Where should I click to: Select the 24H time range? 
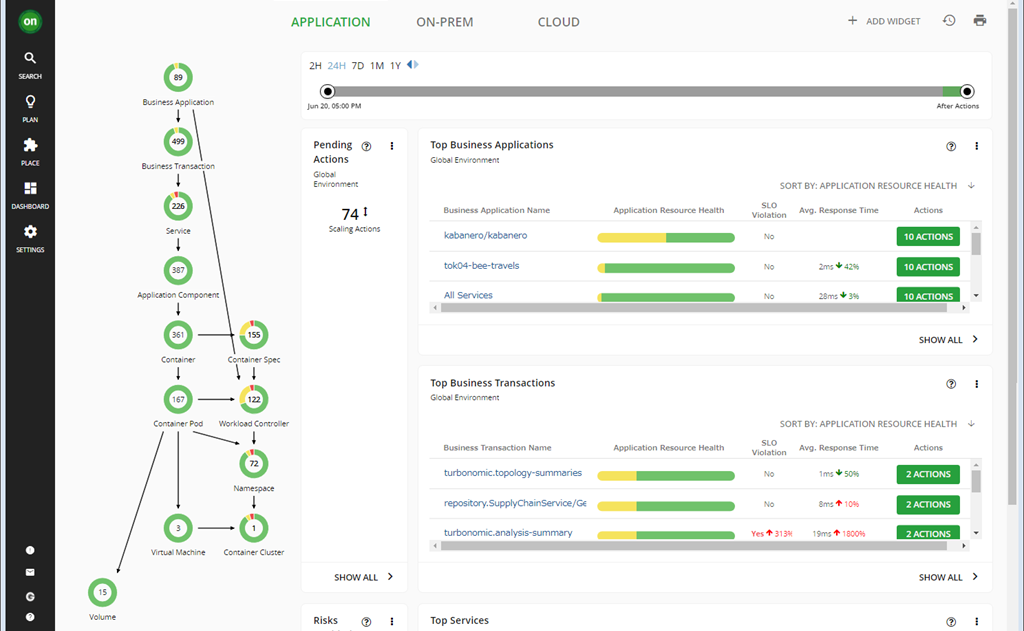point(336,65)
